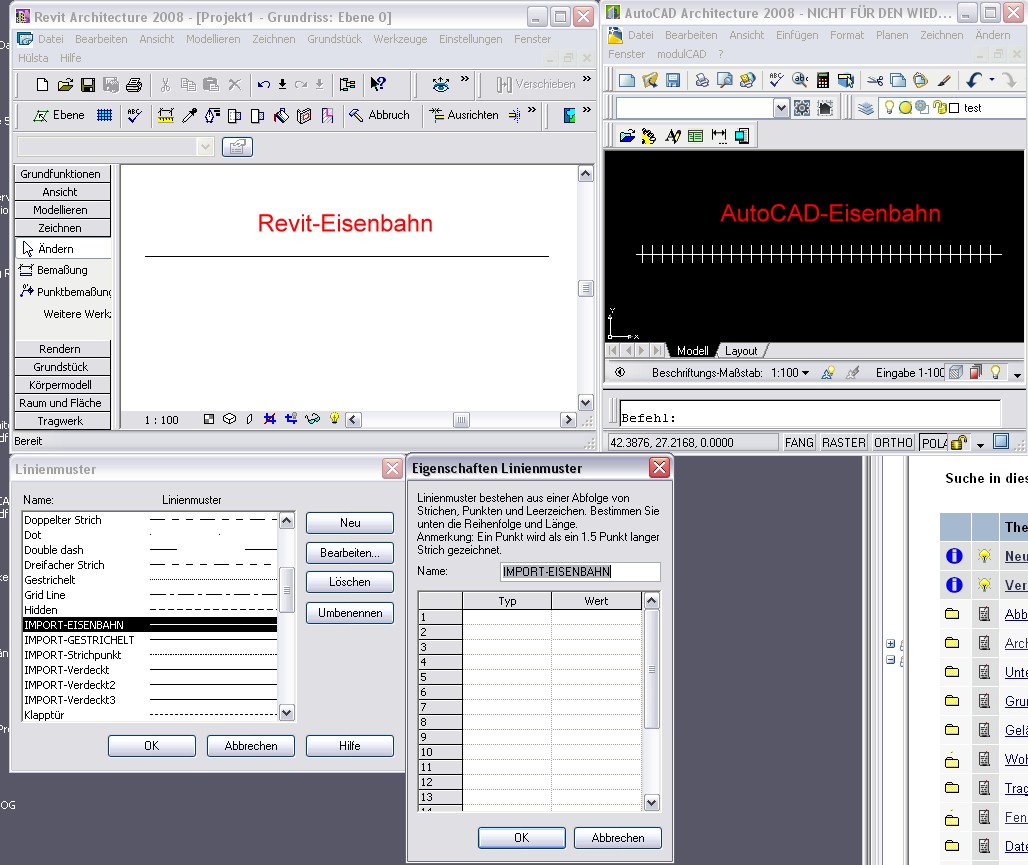Click AutoCAD's plot printer icon
The image size is (1028, 865).
point(702,80)
